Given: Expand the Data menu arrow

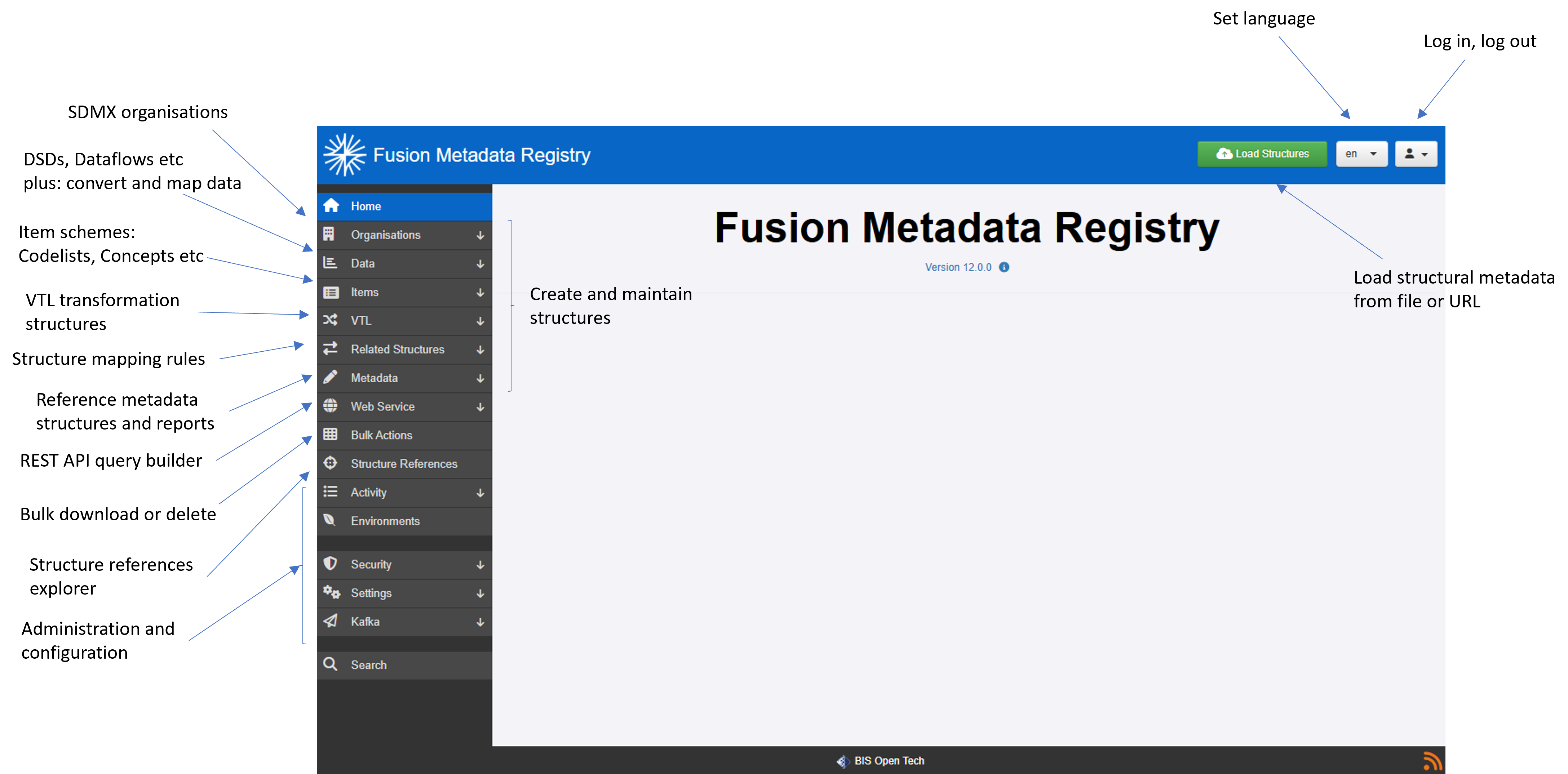Looking at the screenshot, I should pos(480,263).
